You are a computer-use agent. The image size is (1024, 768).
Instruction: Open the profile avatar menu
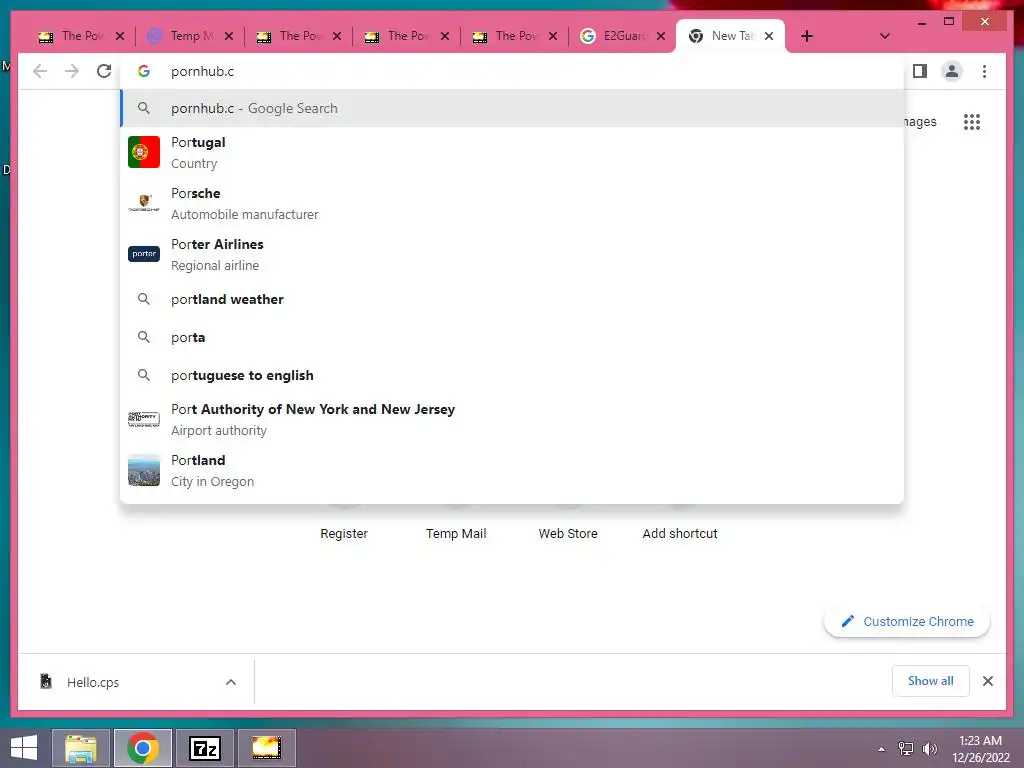coord(952,71)
